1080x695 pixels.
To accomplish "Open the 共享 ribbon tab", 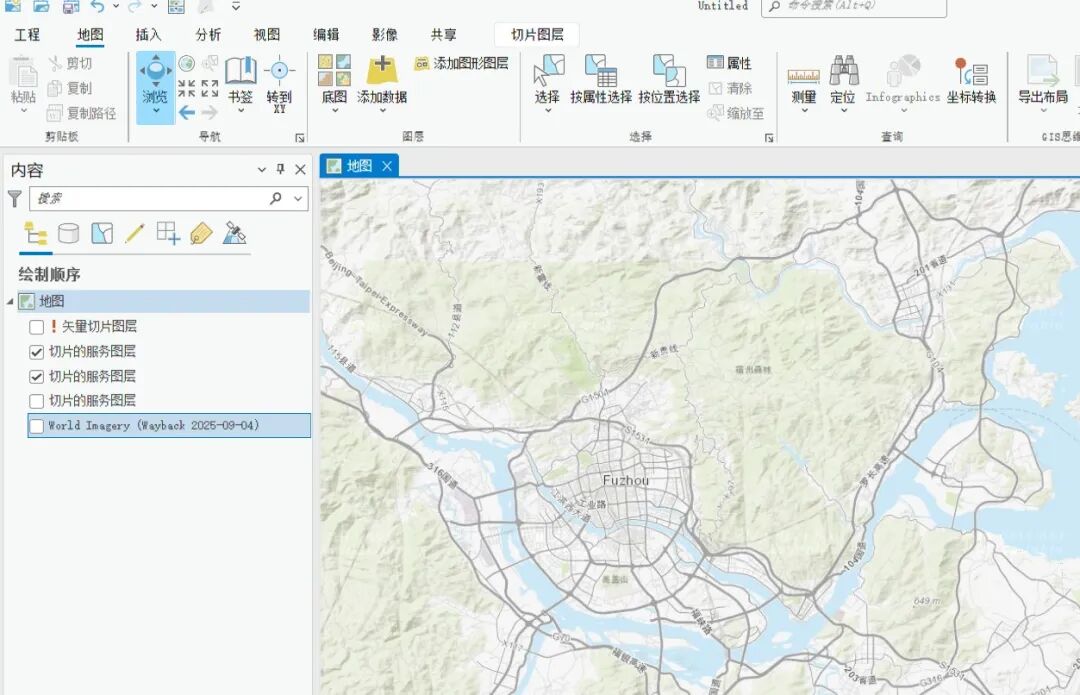I will coord(444,33).
